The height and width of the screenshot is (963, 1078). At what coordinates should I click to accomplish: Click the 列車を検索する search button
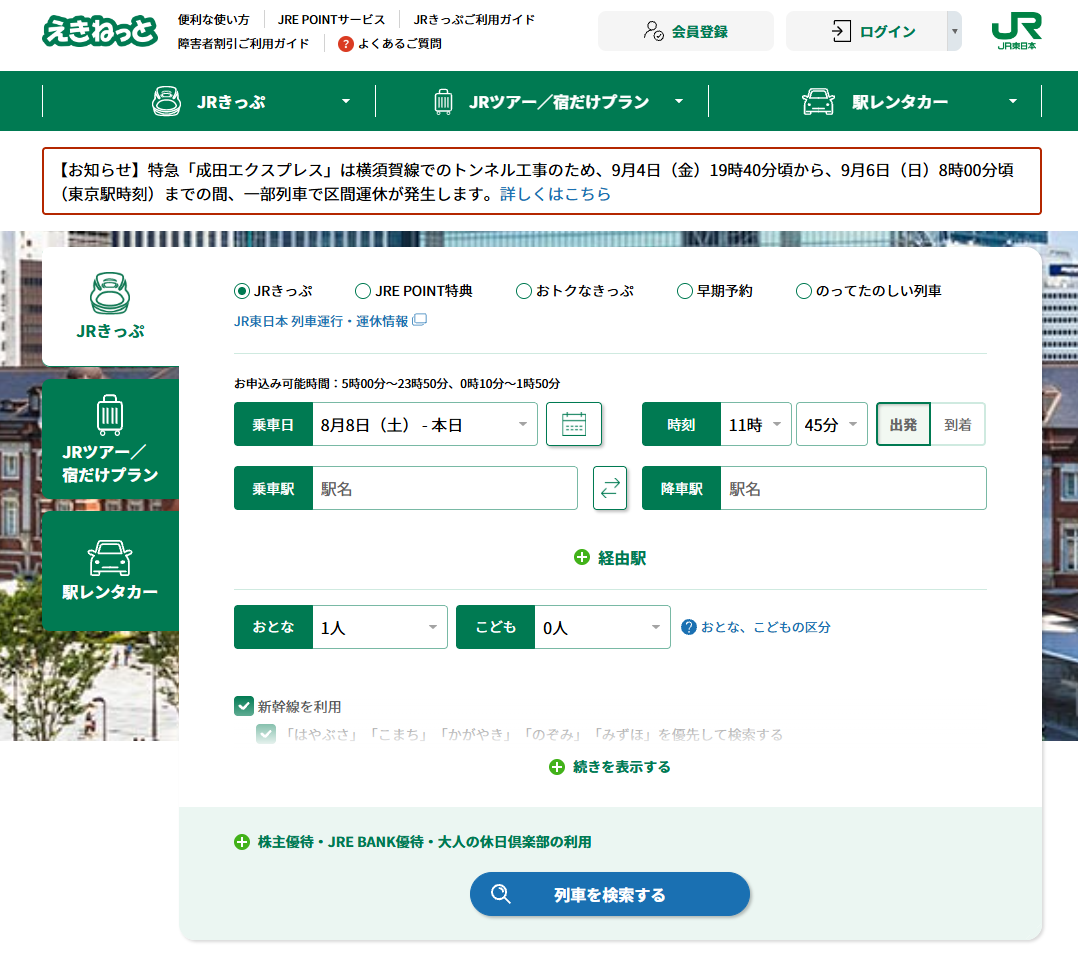tap(610, 894)
